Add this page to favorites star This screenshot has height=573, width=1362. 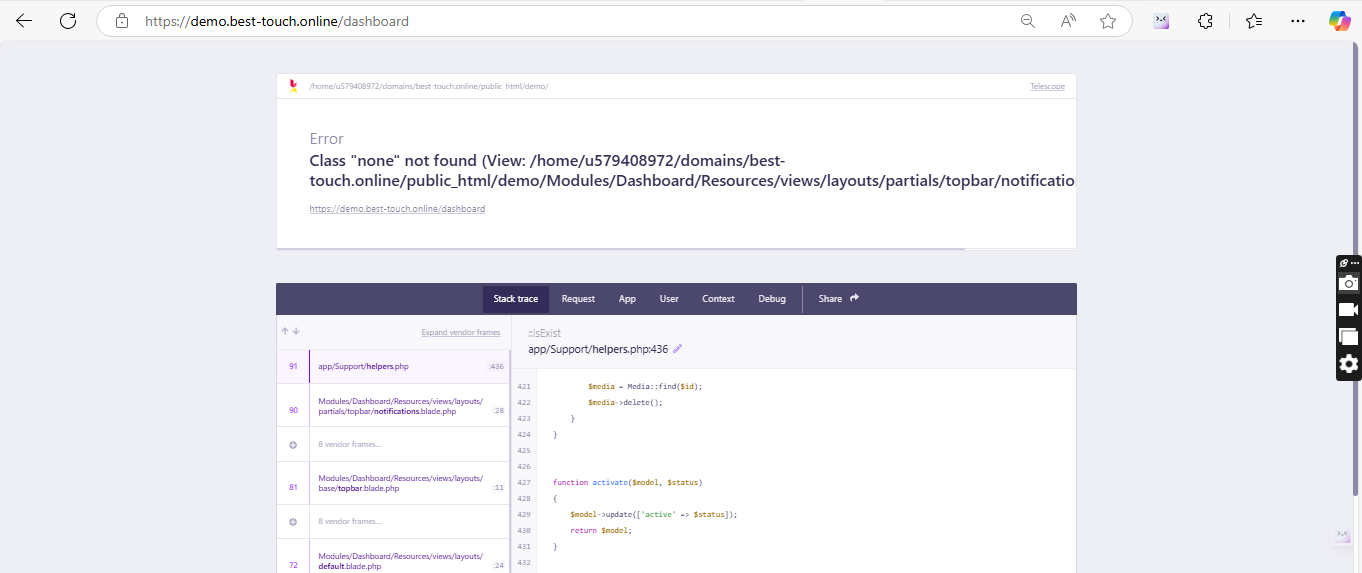pyautogui.click(x=1107, y=21)
